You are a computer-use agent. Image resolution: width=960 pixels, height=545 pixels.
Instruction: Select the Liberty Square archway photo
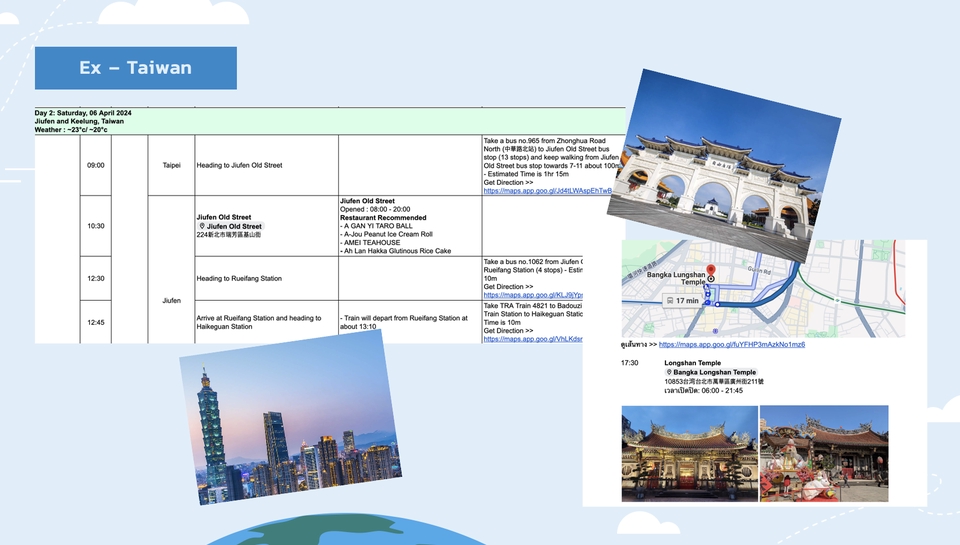coord(724,165)
